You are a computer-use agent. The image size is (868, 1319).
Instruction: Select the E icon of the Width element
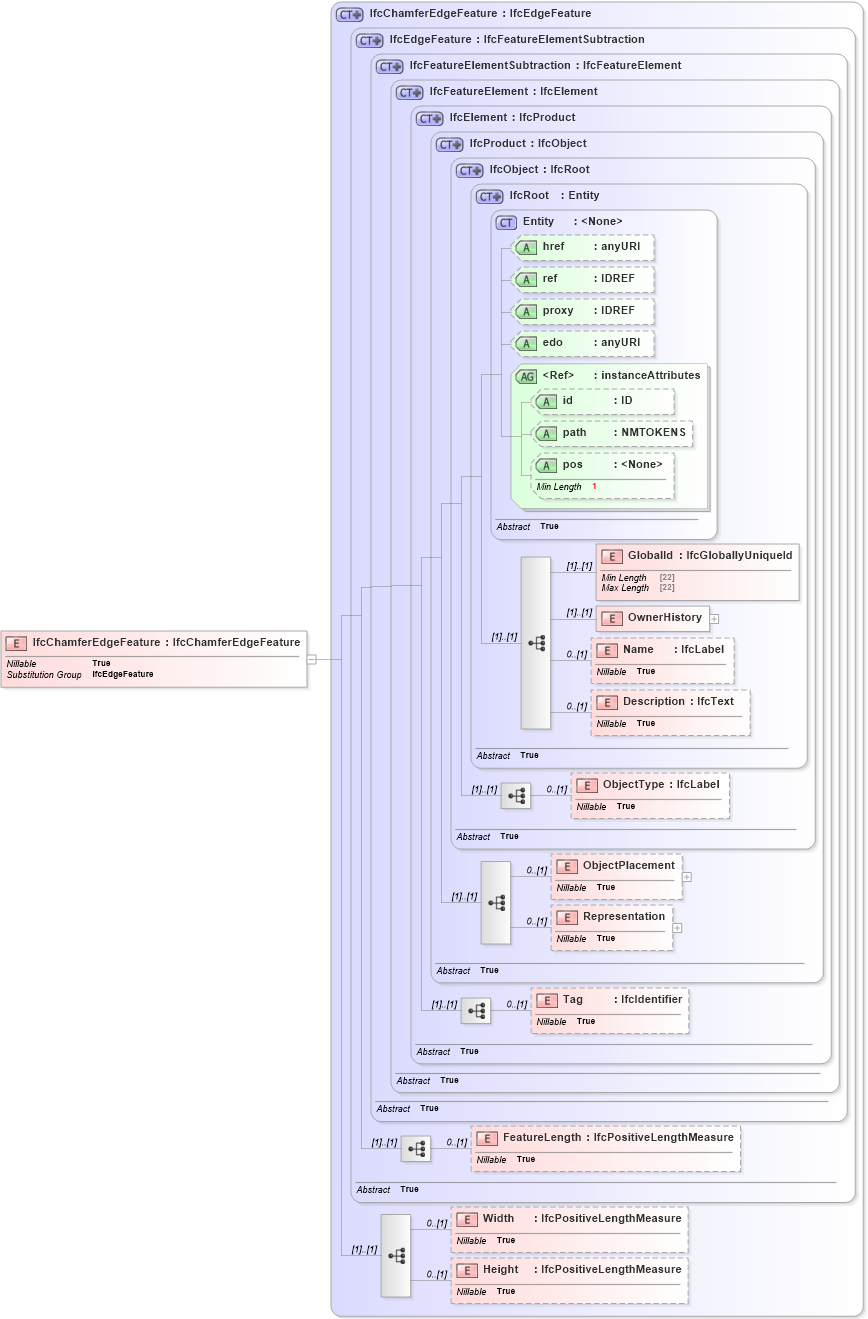[x=467, y=1219]
